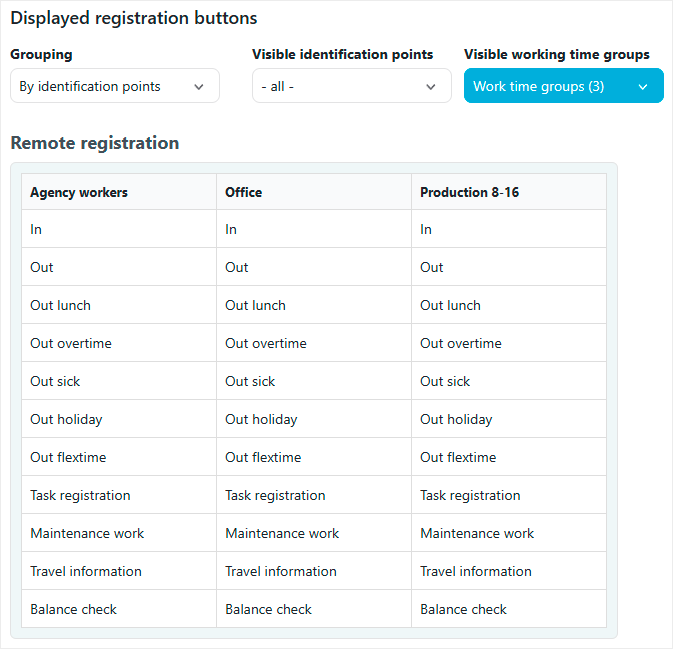Select Maintenance work in Office column
The width and height of the screenshot is (673, 649).
click(x=282, y=533)
